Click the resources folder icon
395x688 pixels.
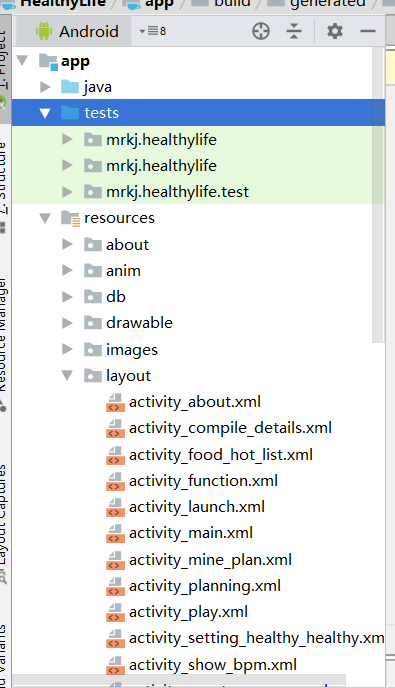click(x=70, y=218)
